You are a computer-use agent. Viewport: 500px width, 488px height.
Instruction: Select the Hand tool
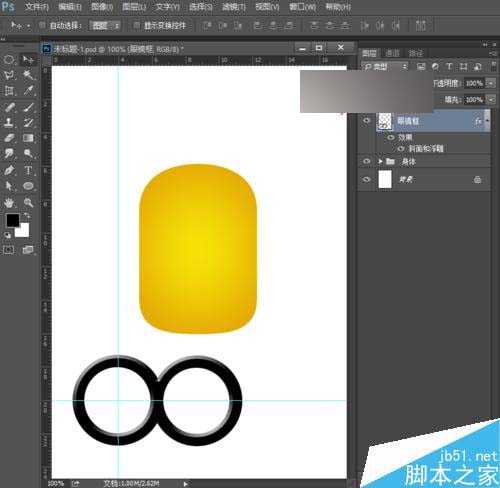click(x=9, y=202)
